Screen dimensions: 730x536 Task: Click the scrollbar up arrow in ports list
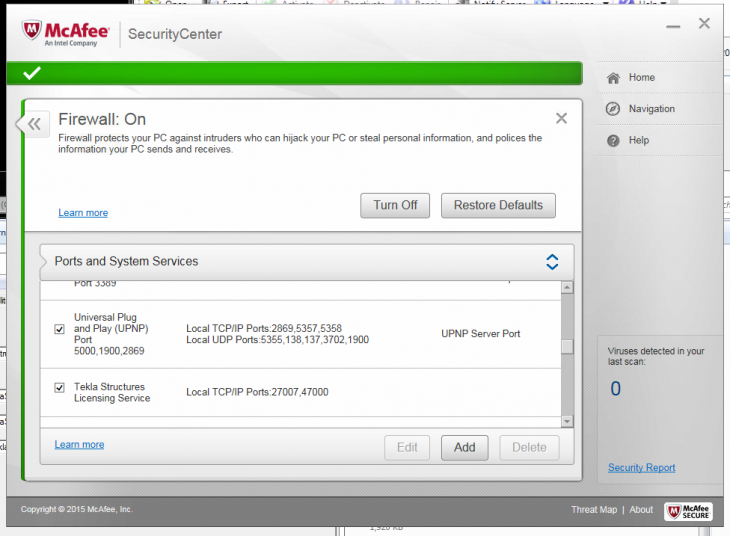click(x=567, y=288)
